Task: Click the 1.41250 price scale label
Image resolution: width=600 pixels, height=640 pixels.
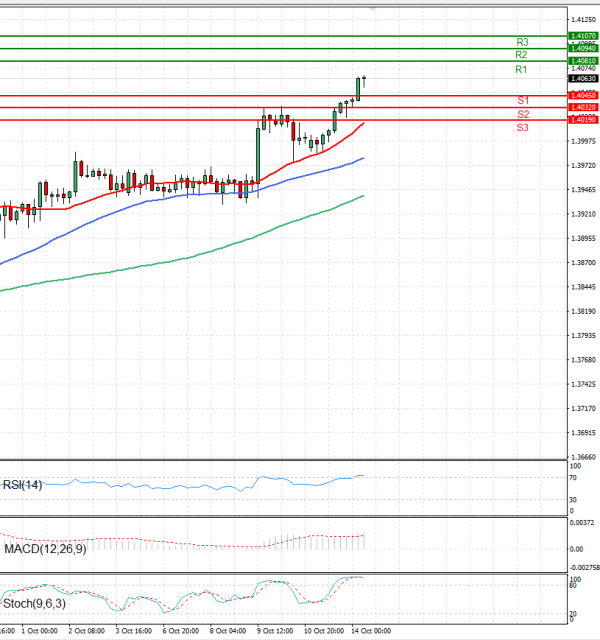Action: (x=585, y=19)
